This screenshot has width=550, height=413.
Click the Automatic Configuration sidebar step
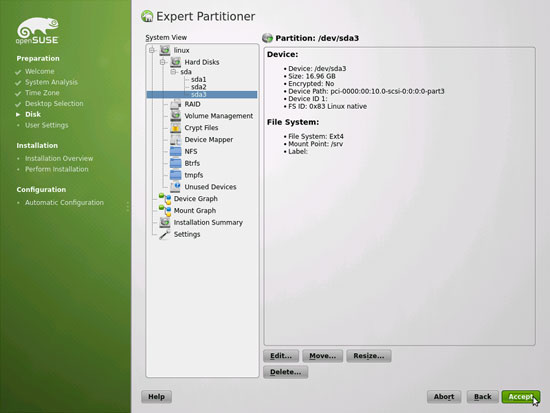pos(64,202)
